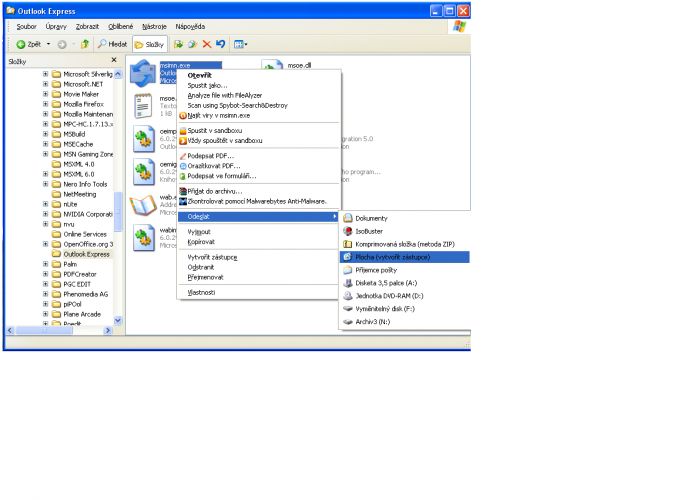Open the Nápověda menu
The width and height of the screenshot is (687, 500).
[x=190, y=27]
